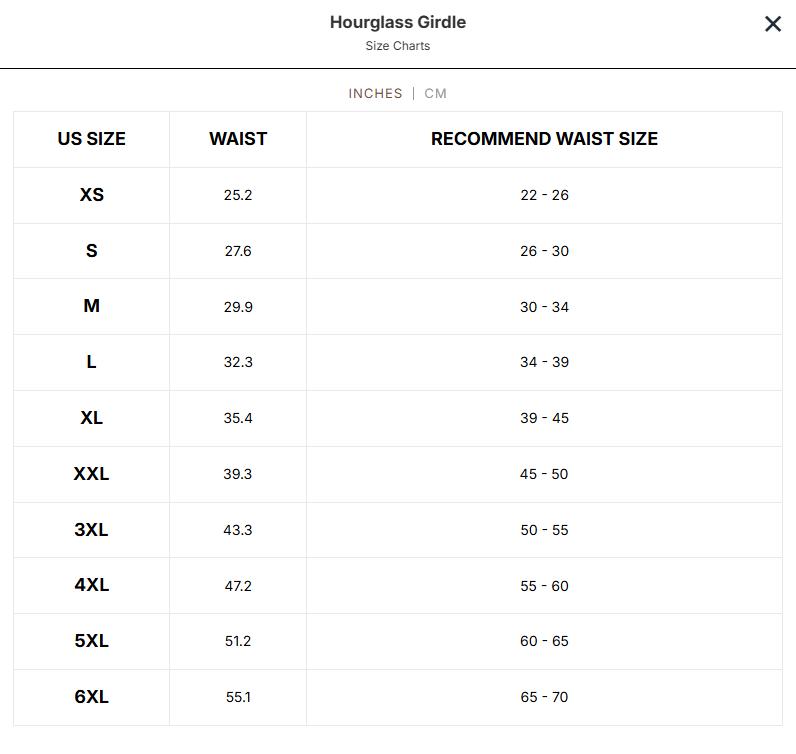This screenshot has height=754, width=796.
Task: Select the S size row label
Action: point(91,251)
